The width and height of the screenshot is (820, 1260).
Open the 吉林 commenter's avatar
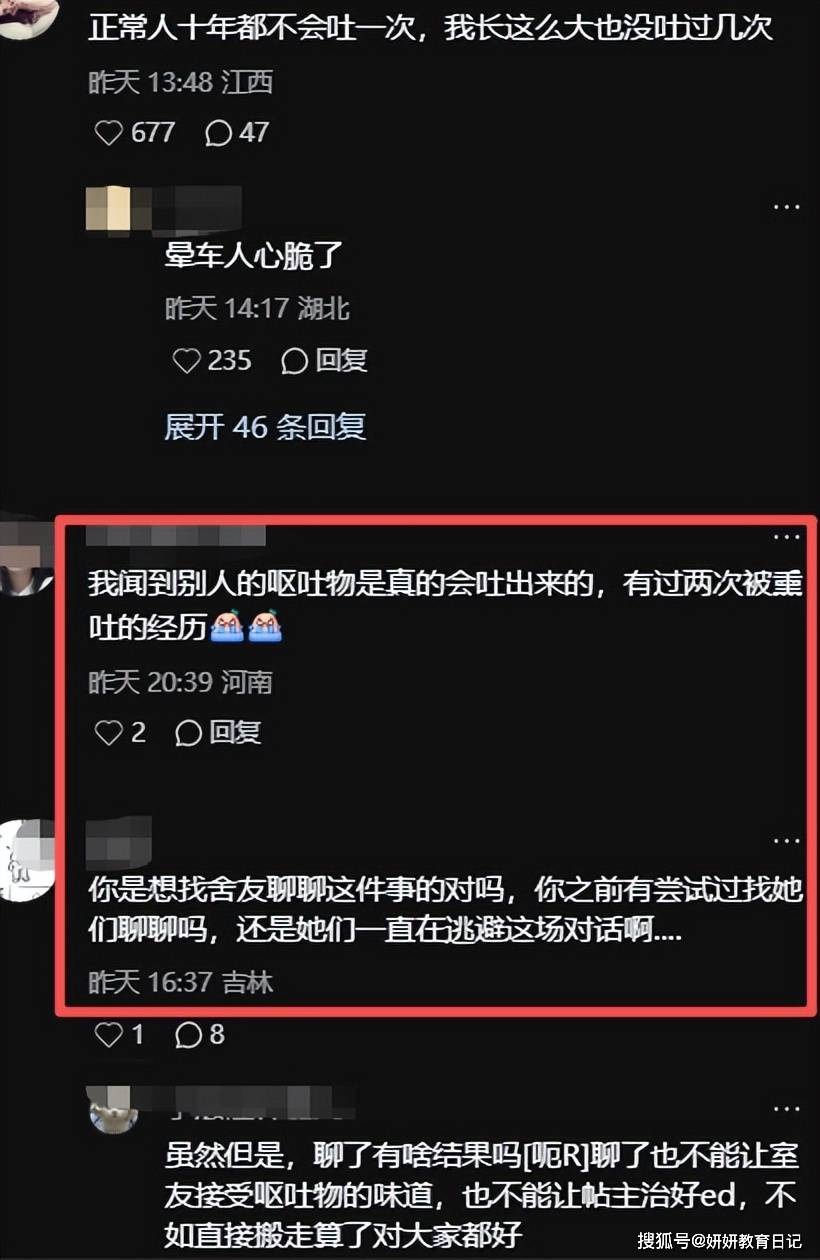pyautogui.click(x=26, y=860)
